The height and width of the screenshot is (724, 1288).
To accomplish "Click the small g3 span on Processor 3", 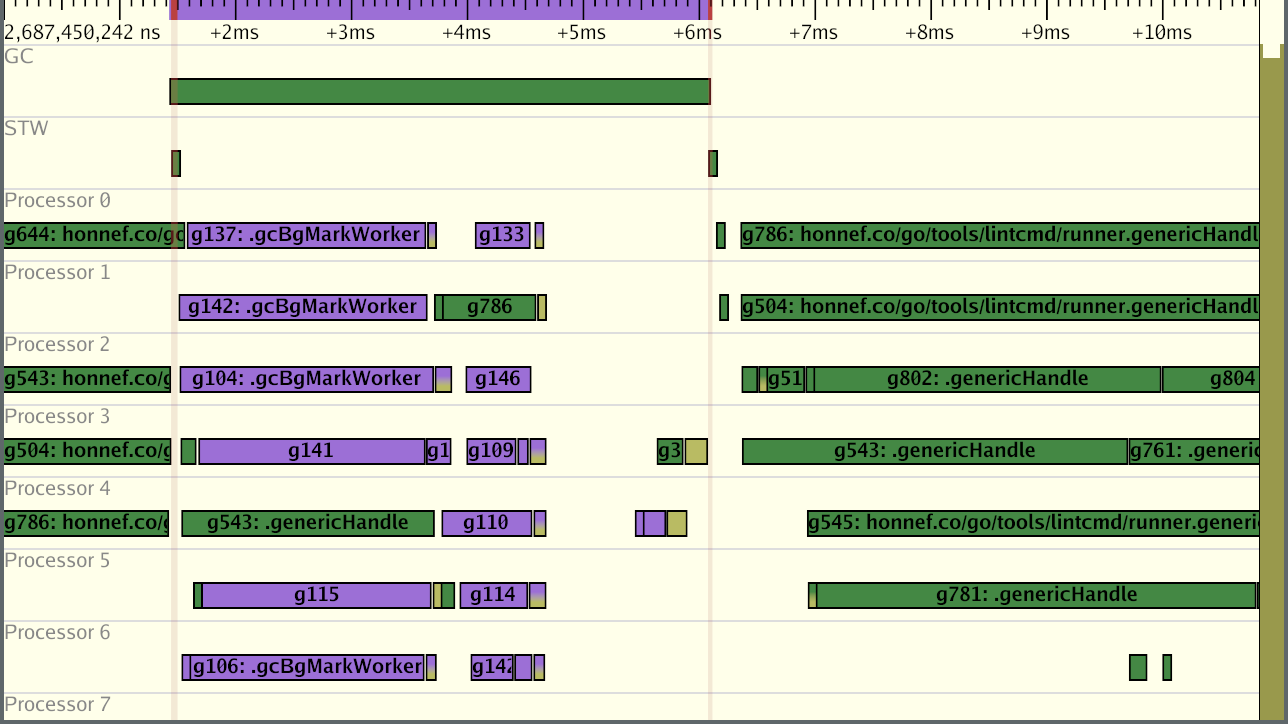I will [668, 451].
